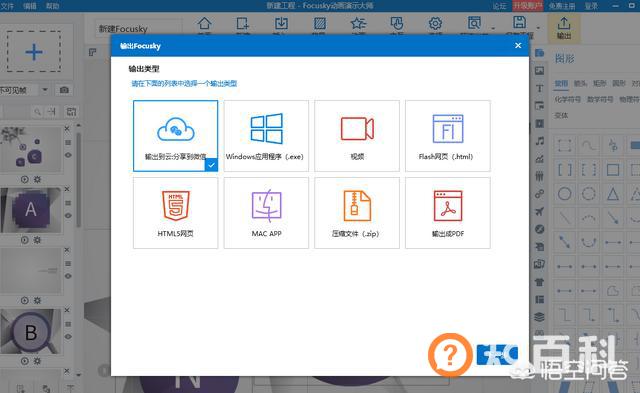The width and height of the screenshot is (640, 393).
Task: Delete frame A with its X
Action: point(67,189)
